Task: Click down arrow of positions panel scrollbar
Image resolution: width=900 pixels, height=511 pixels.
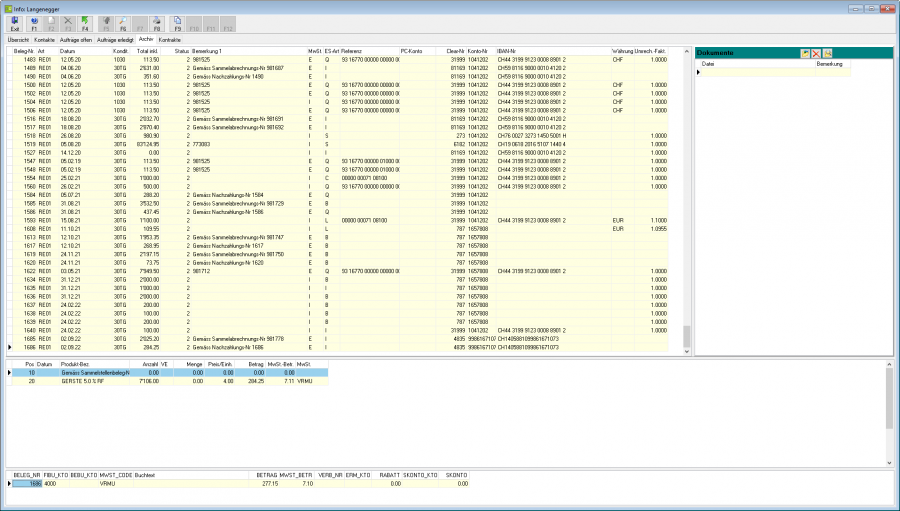Action: point(889,463)
